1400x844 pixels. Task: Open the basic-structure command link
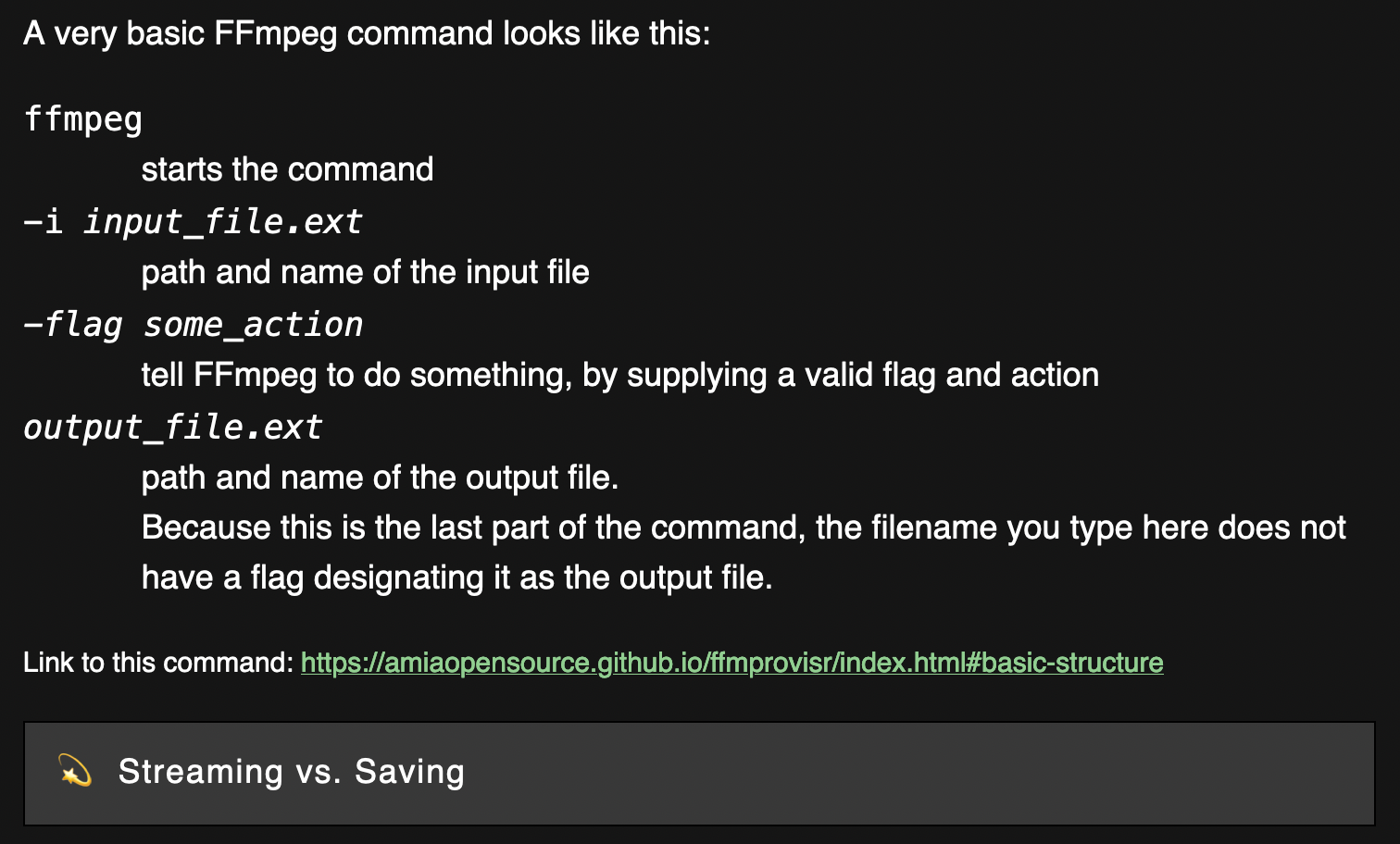(731, 663)
